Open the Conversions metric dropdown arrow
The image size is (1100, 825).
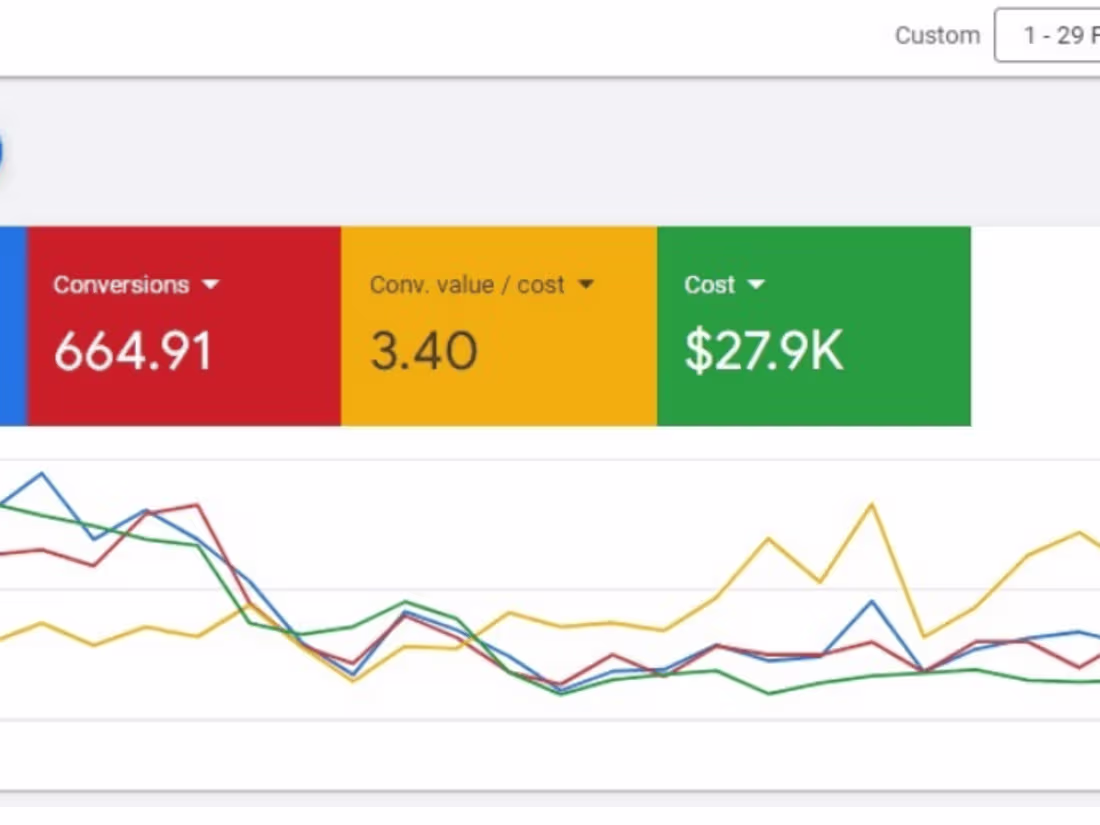(x=211, y=284)
